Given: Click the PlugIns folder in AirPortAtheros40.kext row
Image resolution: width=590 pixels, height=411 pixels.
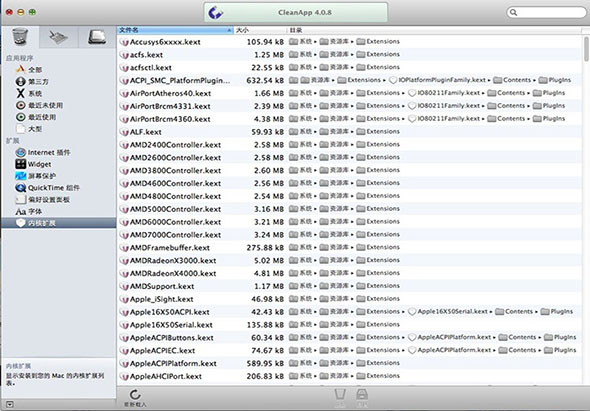Looking at the screenshot, I should pyautogui.click(x=549, y=93).
